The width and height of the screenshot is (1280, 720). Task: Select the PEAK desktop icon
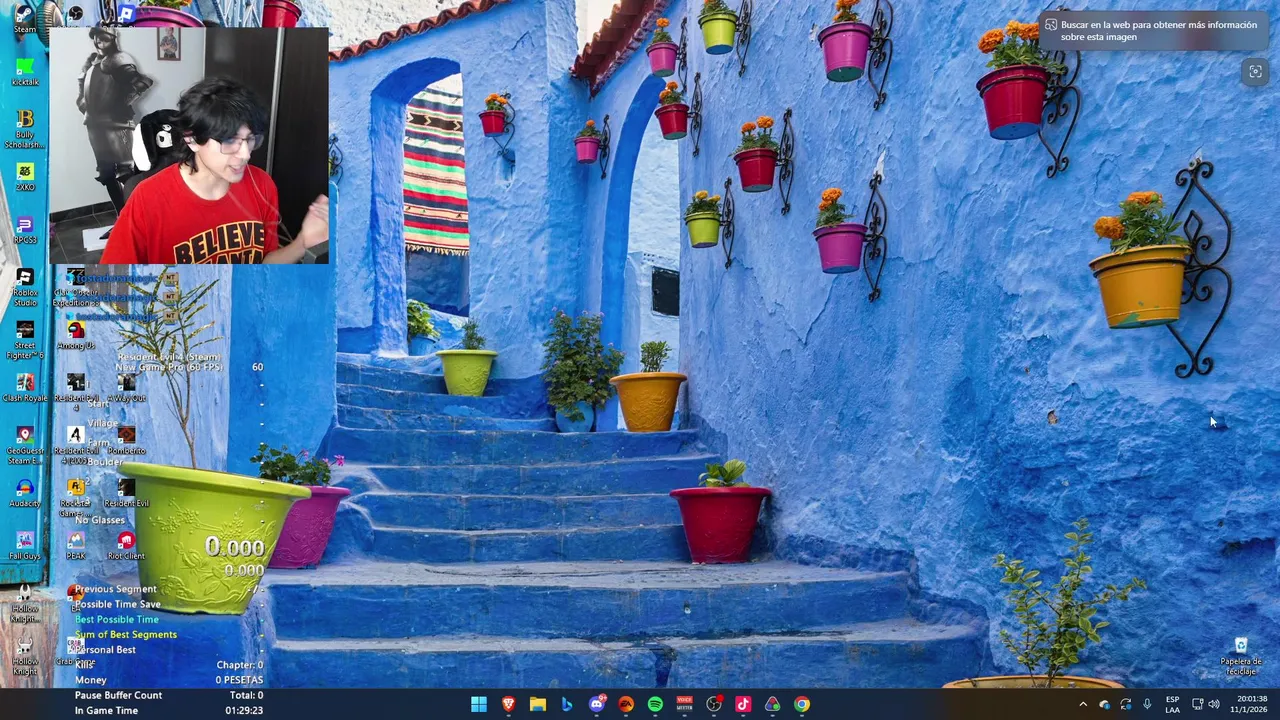[76, 545]
